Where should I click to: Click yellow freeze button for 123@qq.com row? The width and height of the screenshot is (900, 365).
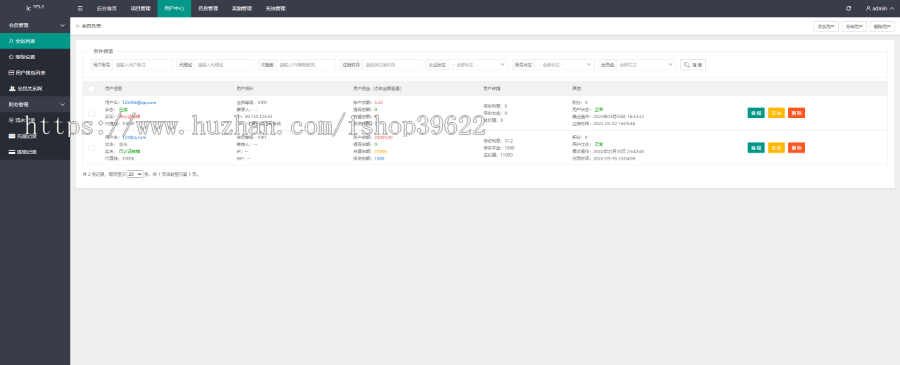coord(776,148)
